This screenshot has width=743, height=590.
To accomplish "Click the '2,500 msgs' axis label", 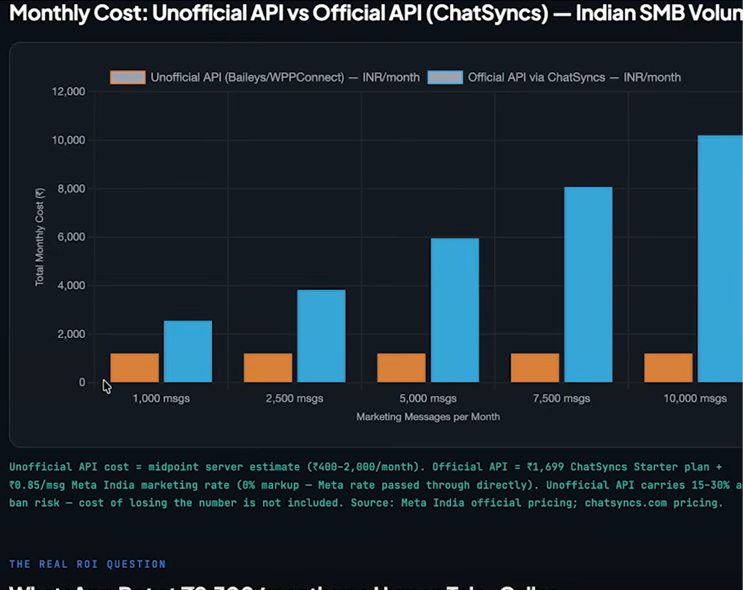I will click(x=294, y=399).
